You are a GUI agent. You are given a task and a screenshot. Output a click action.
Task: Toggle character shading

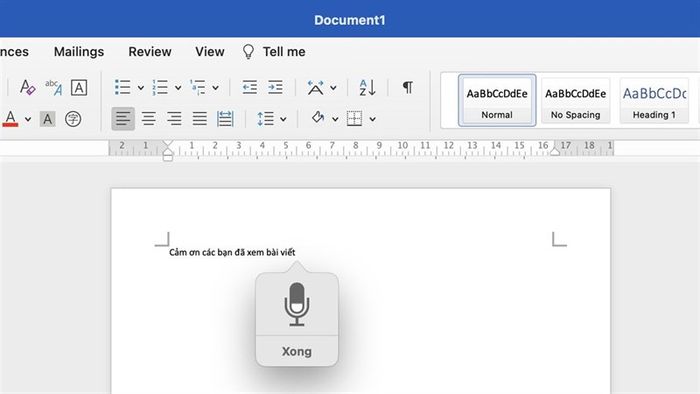pyautogui.click(x=47, y=119)
